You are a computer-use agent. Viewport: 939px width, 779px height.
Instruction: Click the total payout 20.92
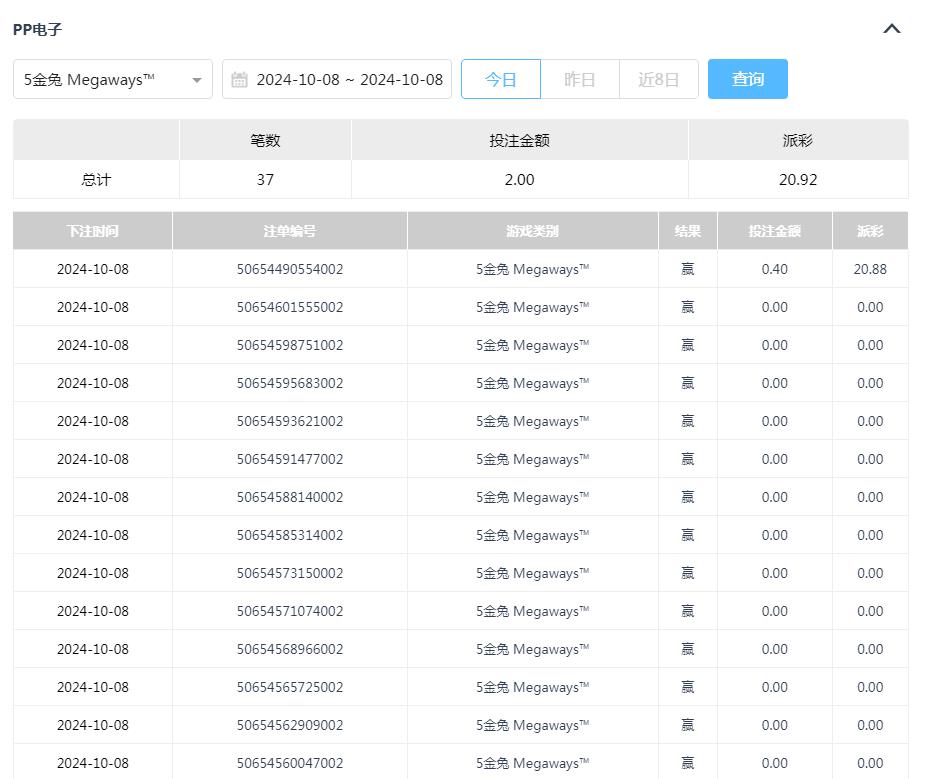tap(798, 180)
